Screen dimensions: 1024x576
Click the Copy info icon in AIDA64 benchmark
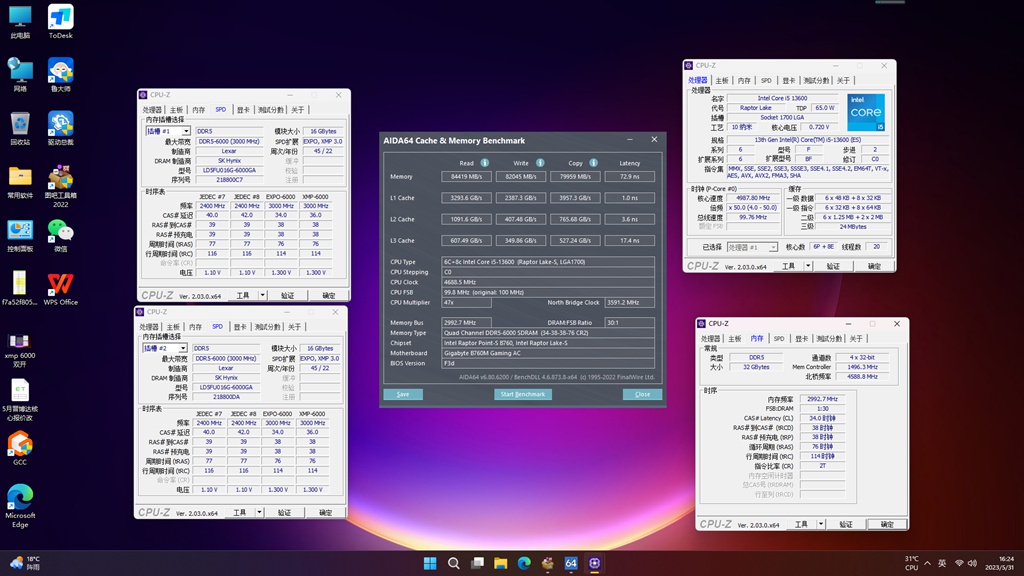(x=592, y=163)
